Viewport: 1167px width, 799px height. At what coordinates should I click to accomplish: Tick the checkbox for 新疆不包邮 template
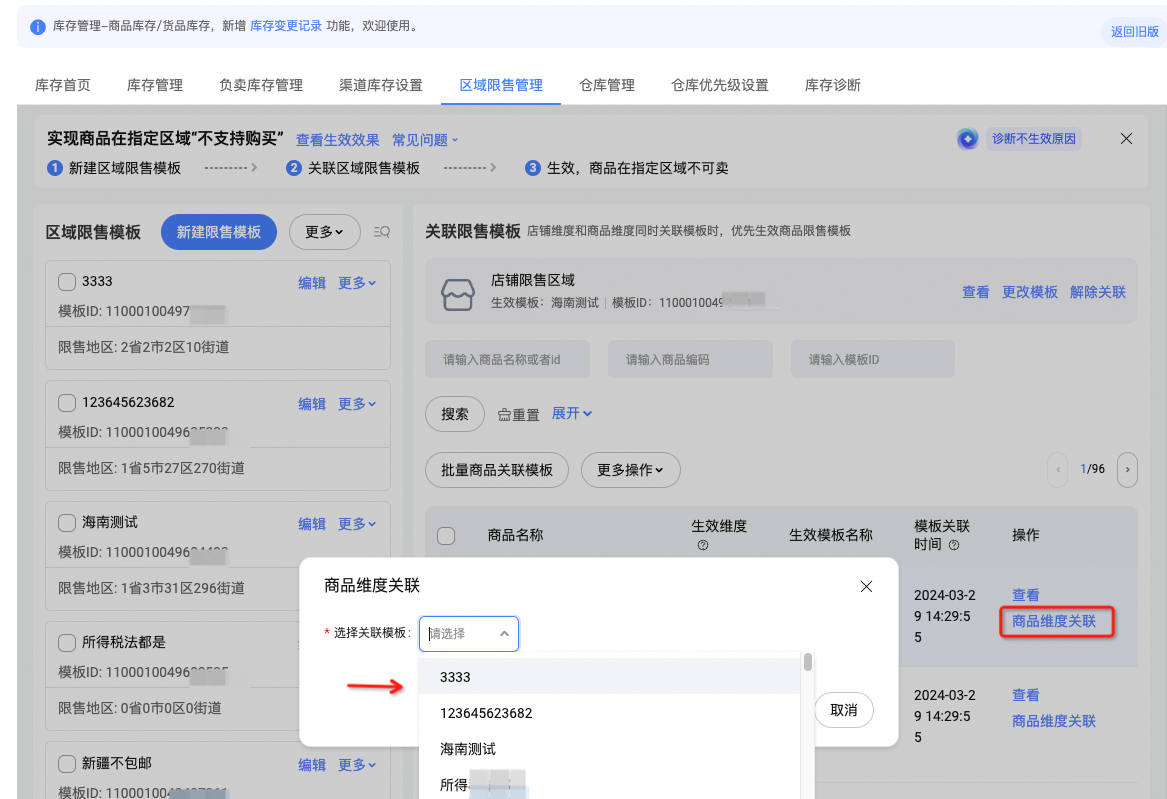67,764
